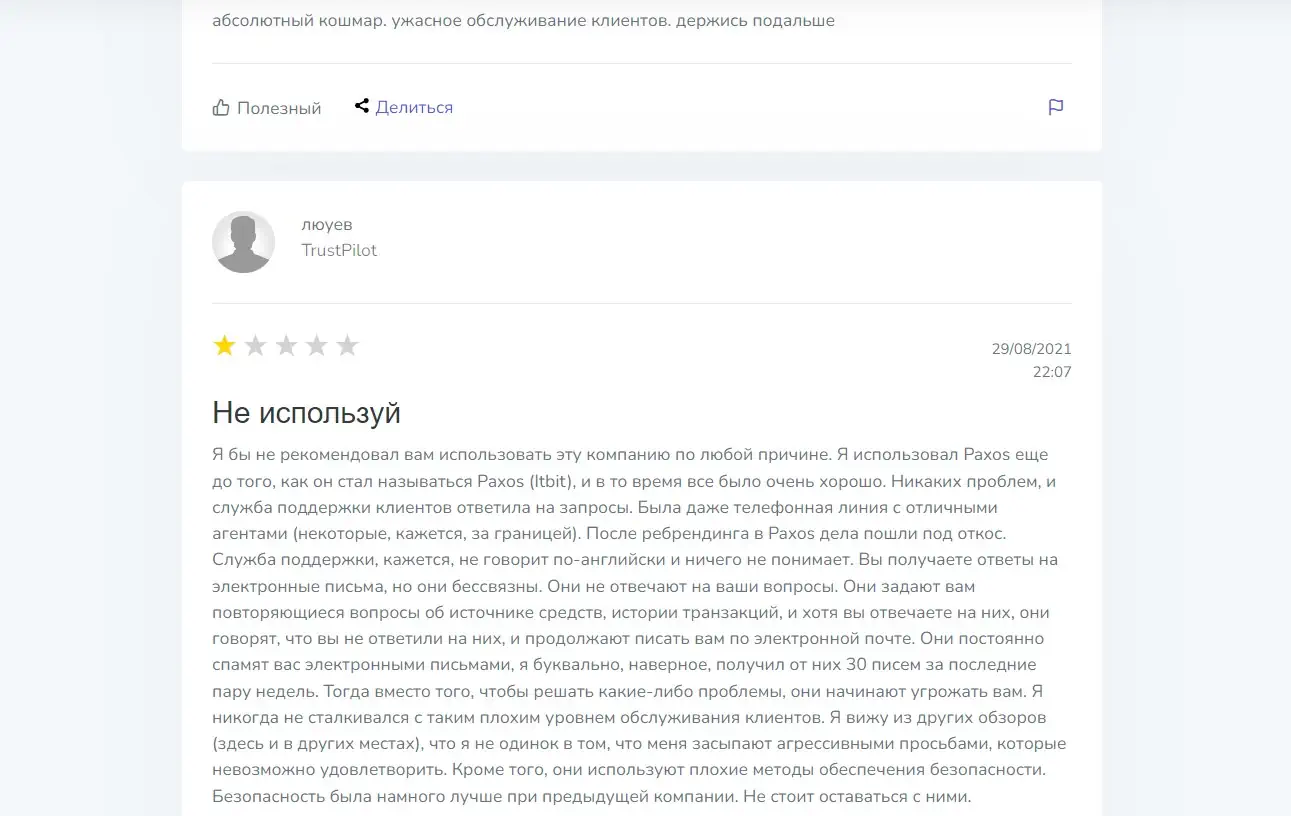
Task: Click the share icon beside Делиться
Action: [x=362, y=106]
